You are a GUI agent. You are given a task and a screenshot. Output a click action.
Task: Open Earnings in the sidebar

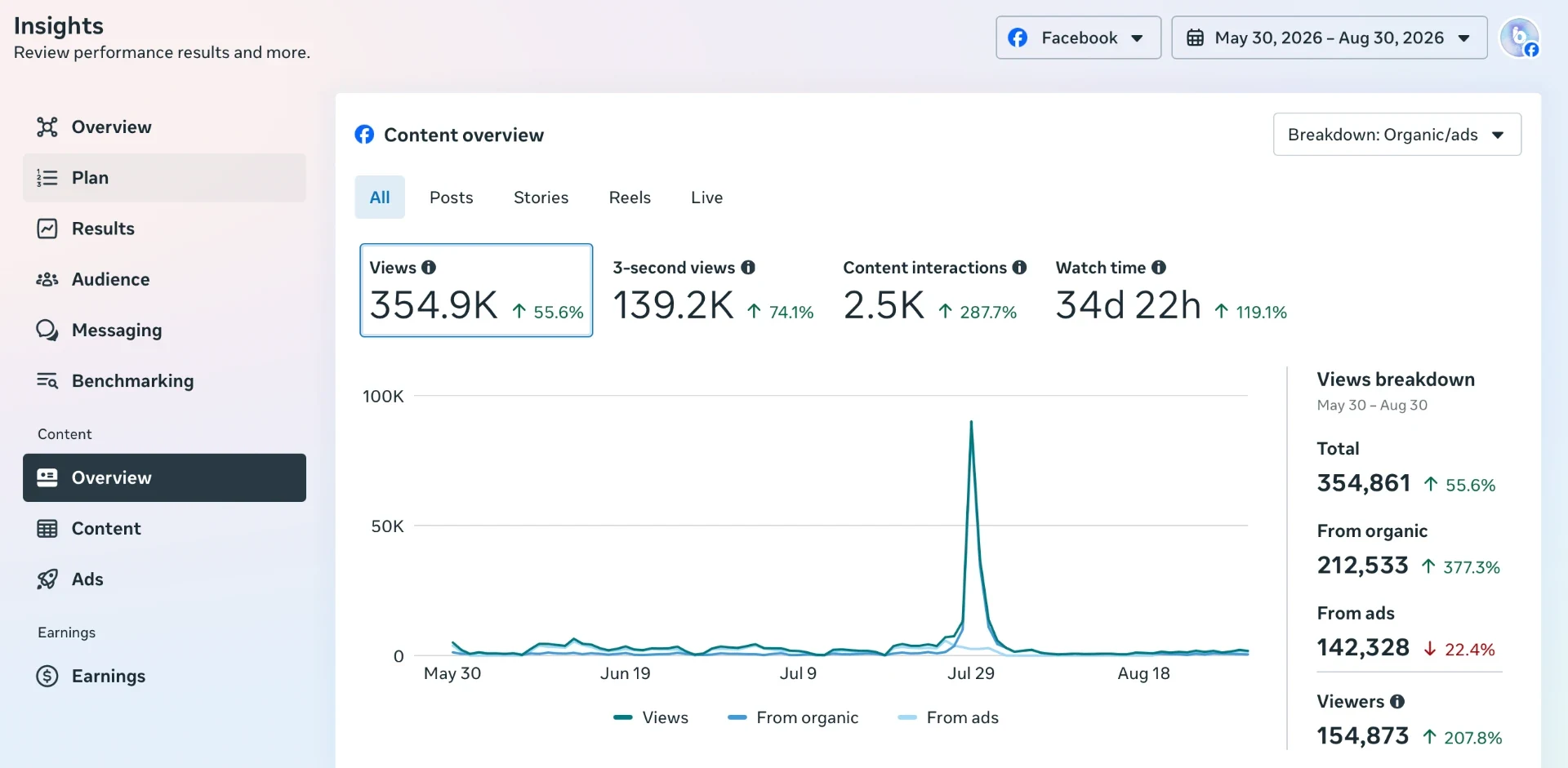(x=164, y=676)
